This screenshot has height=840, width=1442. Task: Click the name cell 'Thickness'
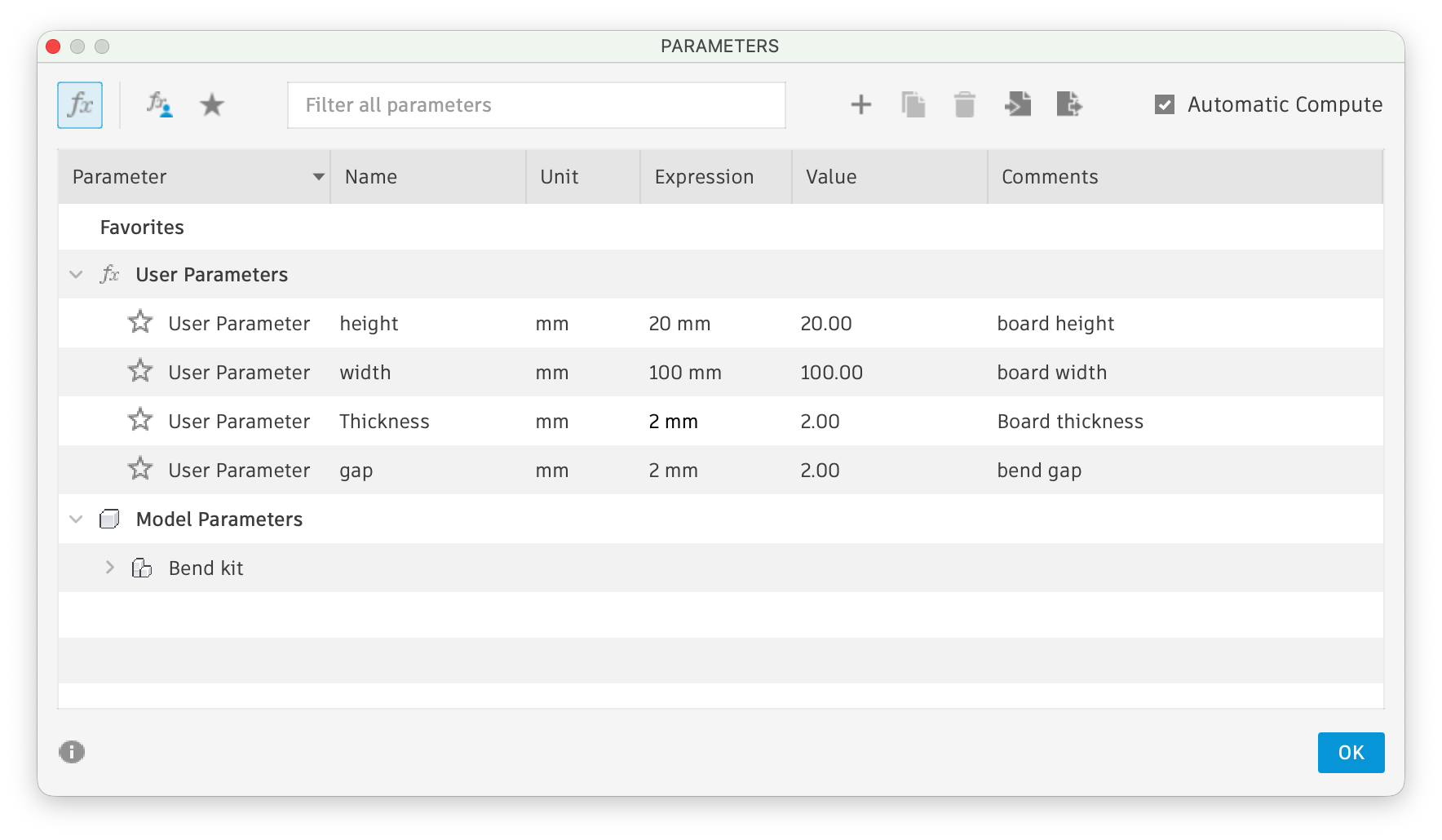(384, 422)
